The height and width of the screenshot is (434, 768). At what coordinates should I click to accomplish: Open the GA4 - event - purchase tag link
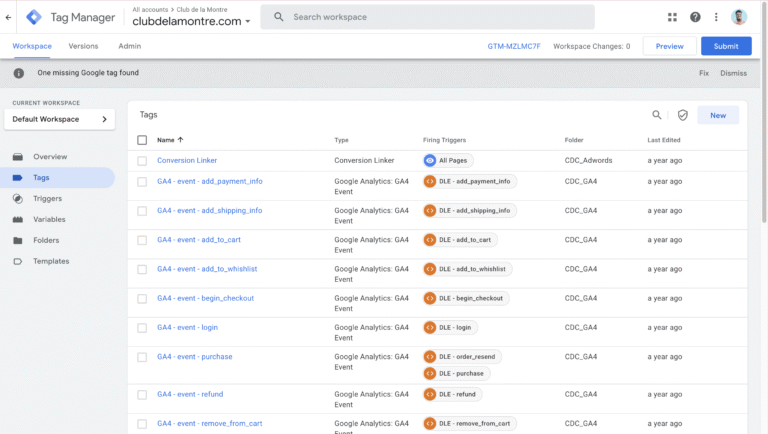[194, 357]
